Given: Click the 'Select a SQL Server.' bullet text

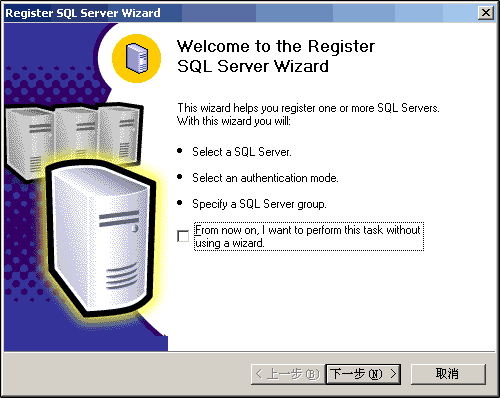Looking at the screenshot, I should click(242, 152).
